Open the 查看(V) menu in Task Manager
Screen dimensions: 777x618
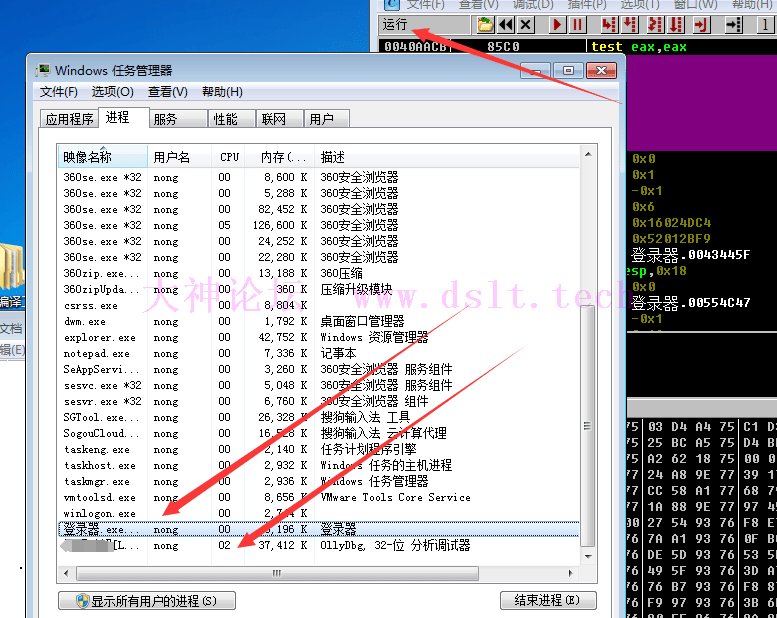point(167,92)
